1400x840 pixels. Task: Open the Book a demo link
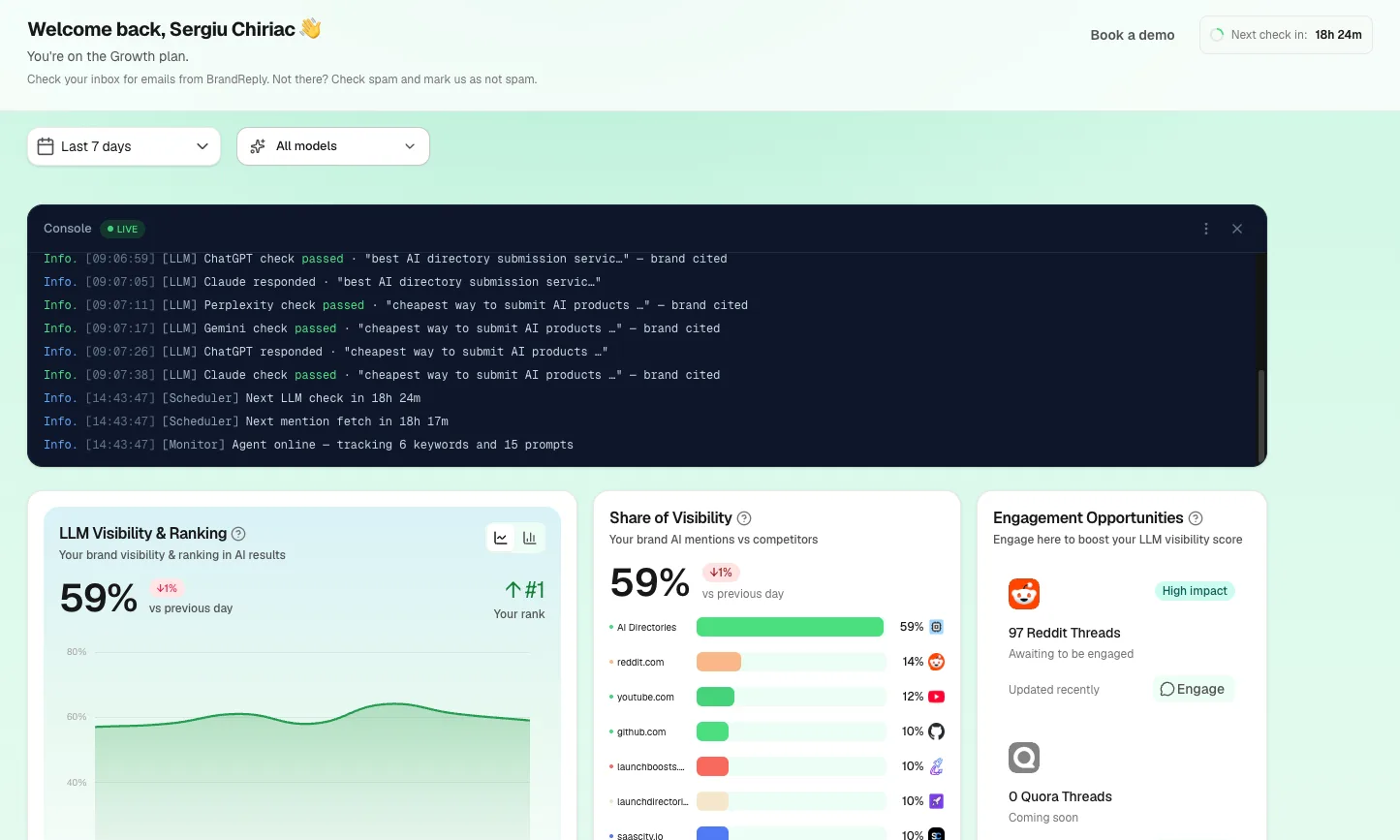[x=1133, y=35]
